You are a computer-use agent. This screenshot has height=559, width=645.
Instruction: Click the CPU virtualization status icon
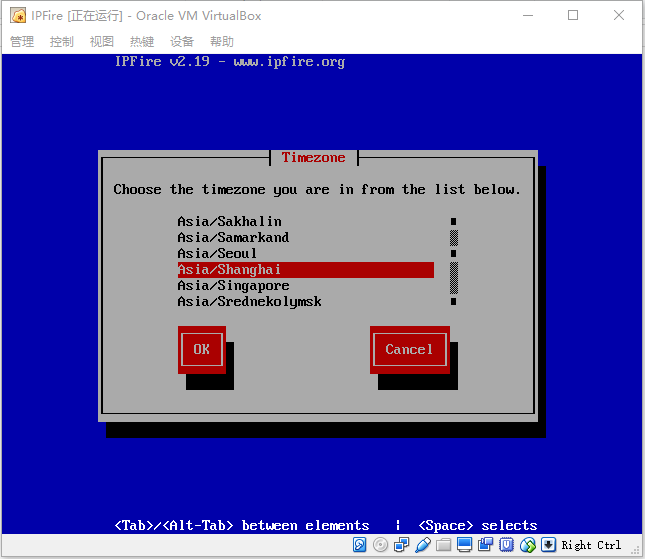[x=506, y=545]
